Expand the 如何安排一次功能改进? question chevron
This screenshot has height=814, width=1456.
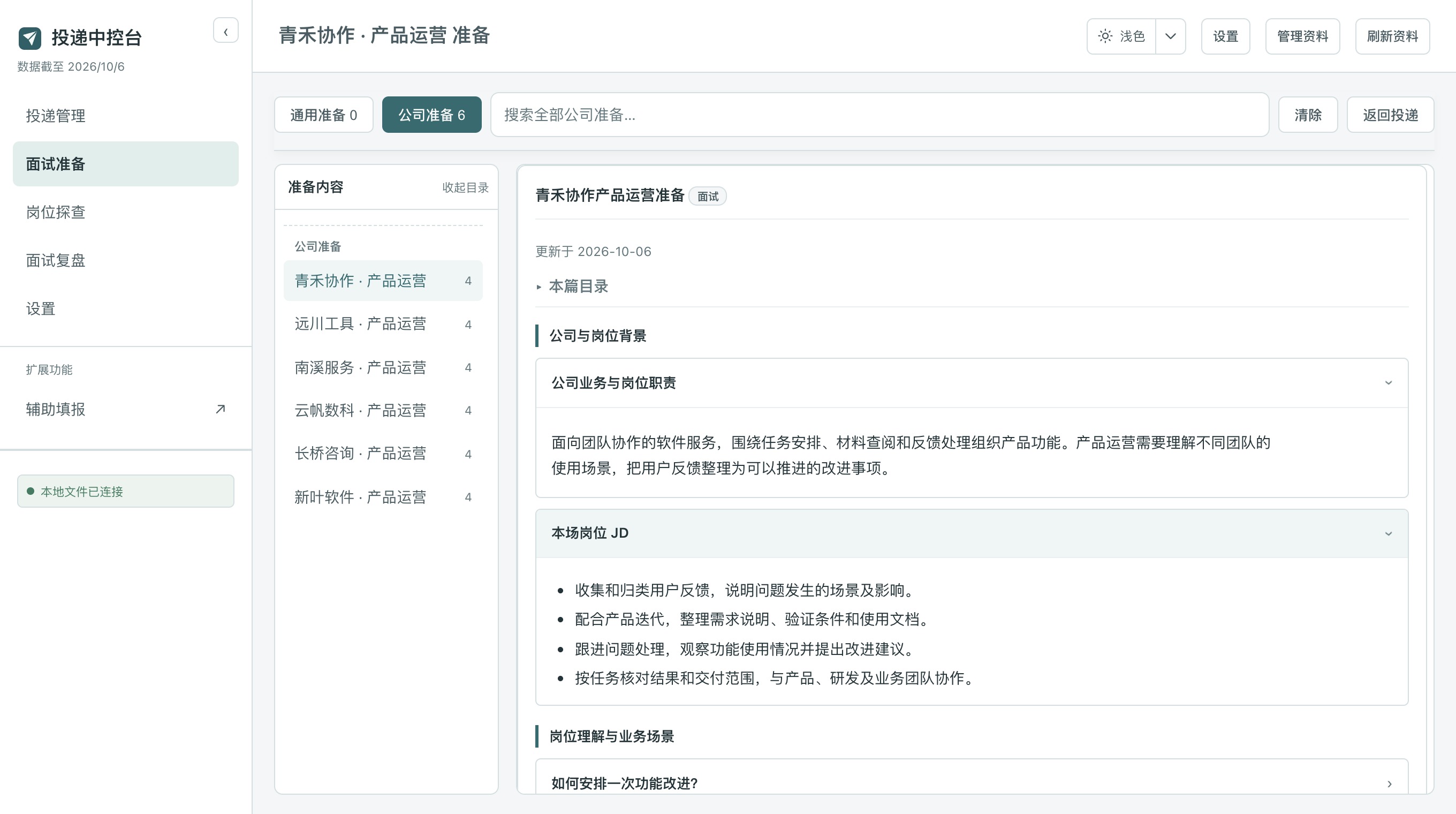click(x=1389, y=784)
